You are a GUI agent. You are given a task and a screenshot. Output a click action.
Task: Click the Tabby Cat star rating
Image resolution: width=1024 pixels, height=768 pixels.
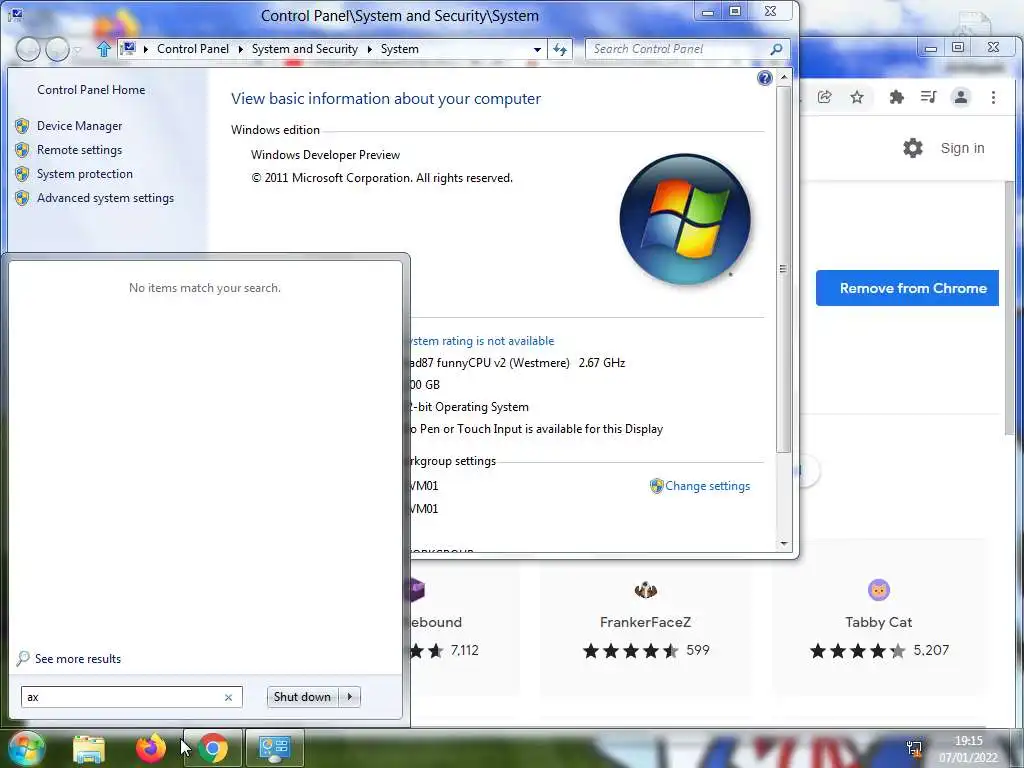[857, 650]
